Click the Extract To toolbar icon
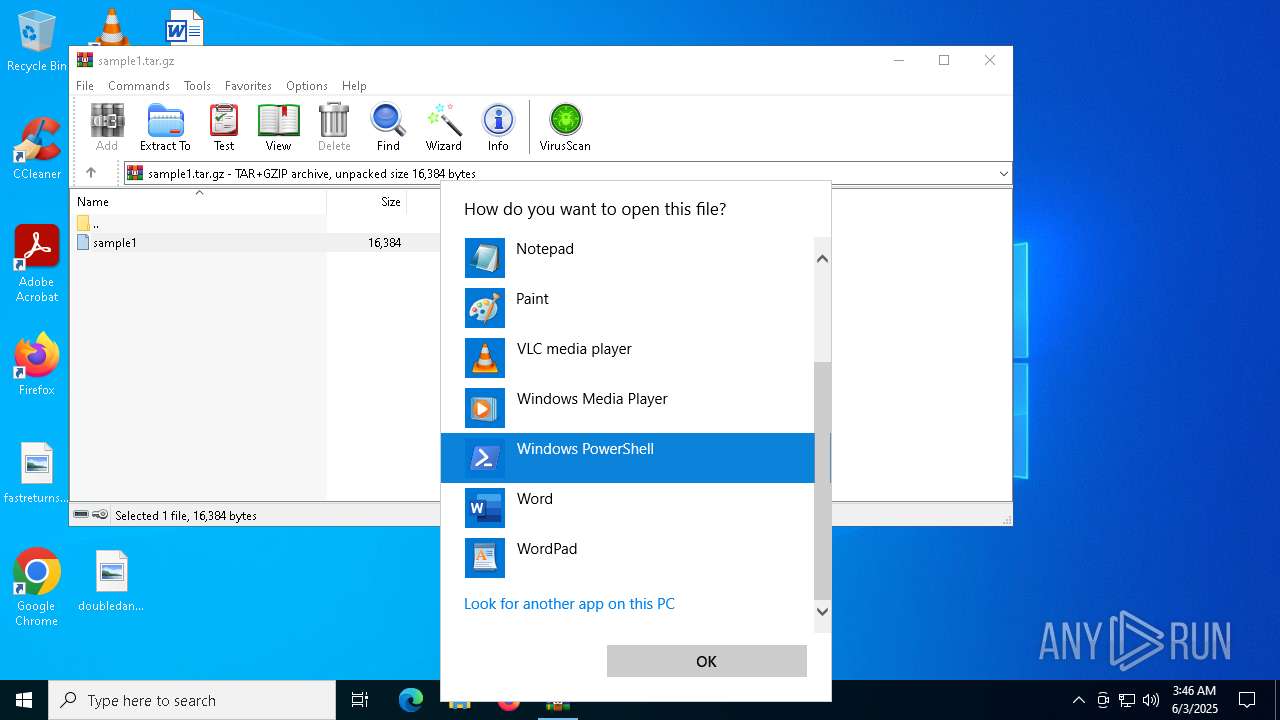Viewport: 1280px width, 720px height. click(165, 127)
